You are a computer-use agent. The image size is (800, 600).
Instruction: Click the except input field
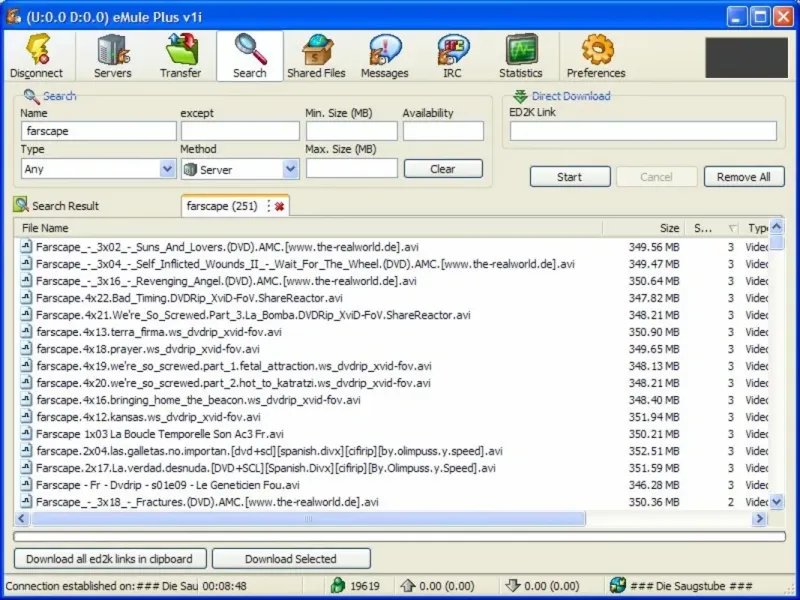(240, 131)
